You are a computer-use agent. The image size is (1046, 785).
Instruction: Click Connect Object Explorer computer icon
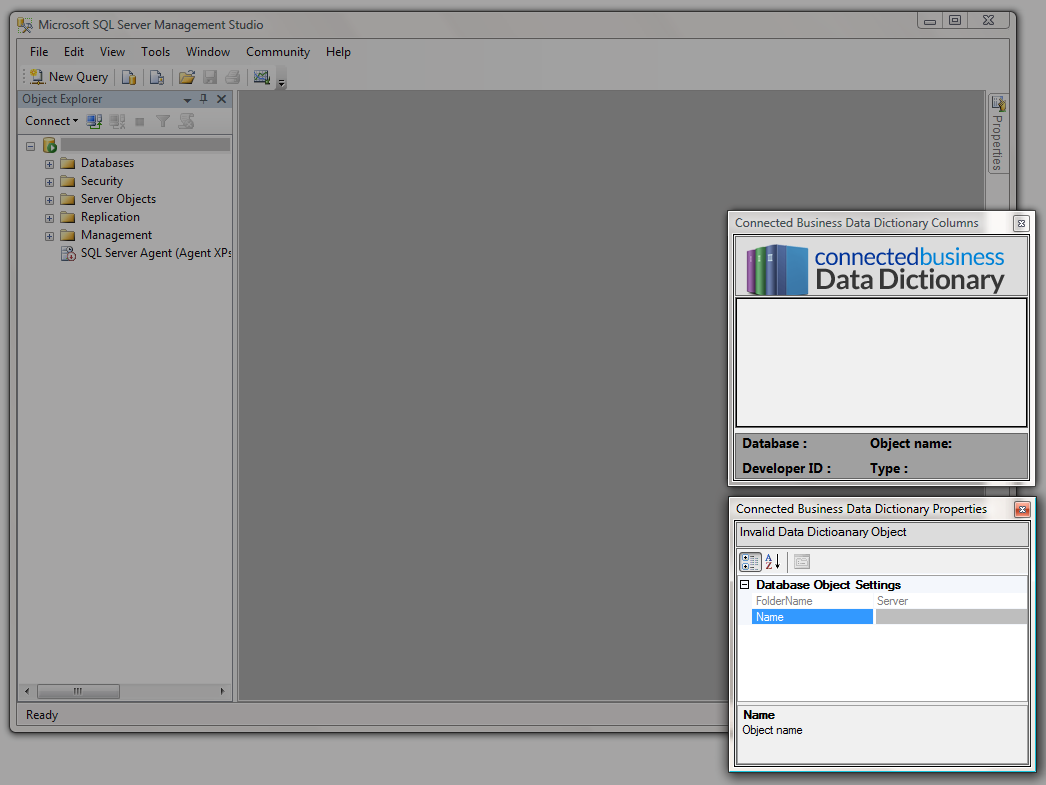[x=94, y=121]
